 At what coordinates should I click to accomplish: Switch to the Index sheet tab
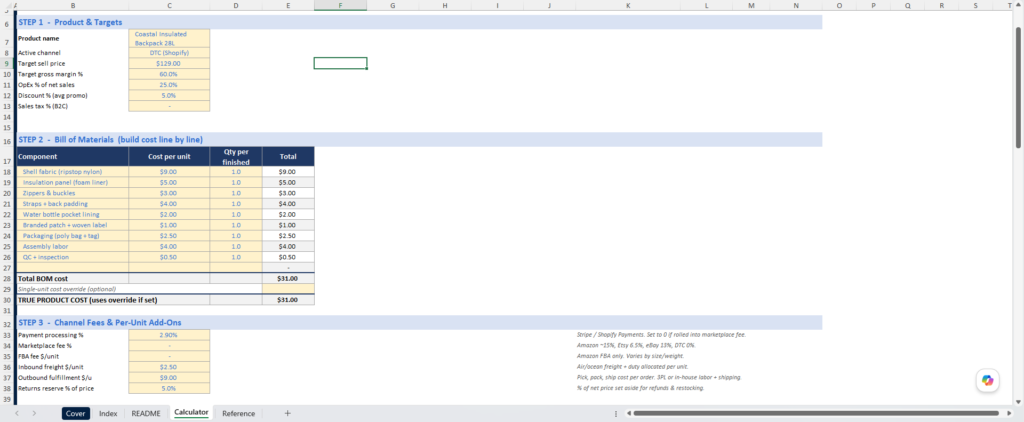click(108, 414)
